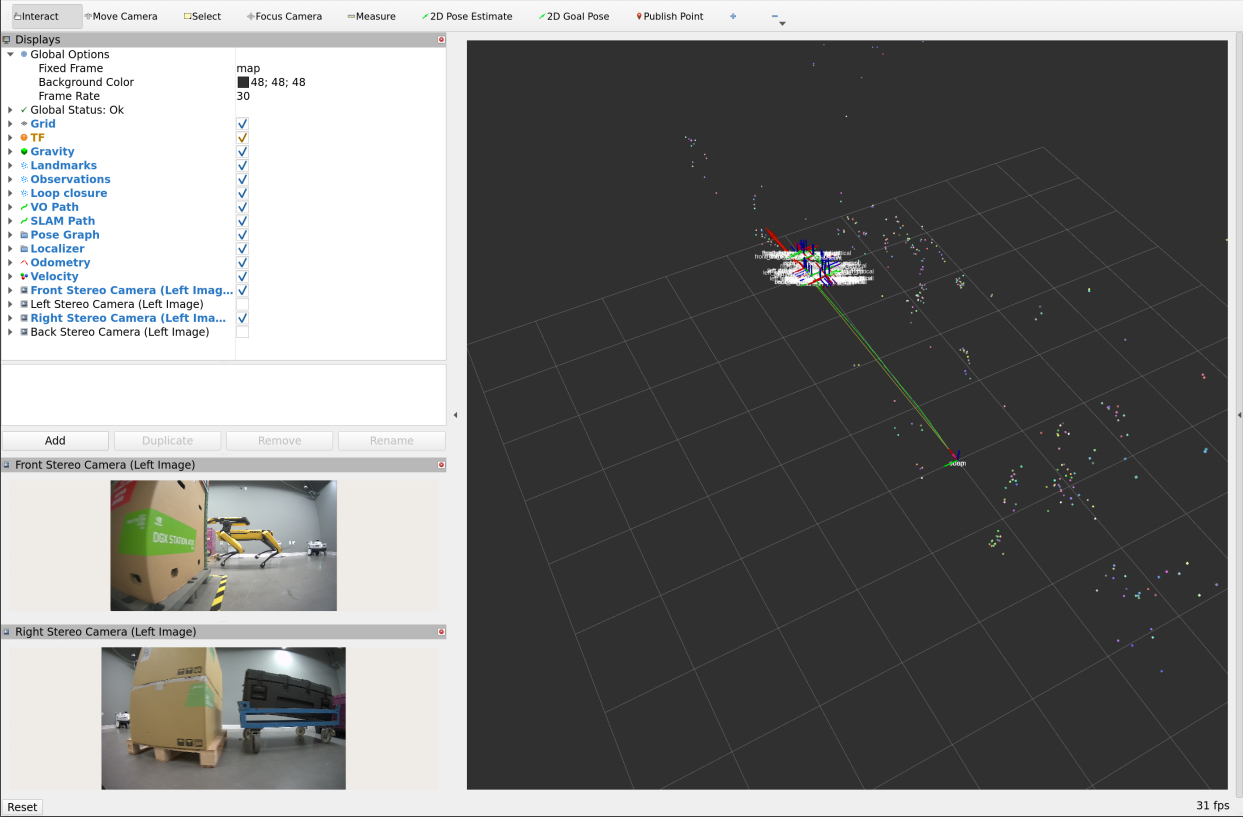Open the toolbar minus dropdown menu

[x=779, y=18]
